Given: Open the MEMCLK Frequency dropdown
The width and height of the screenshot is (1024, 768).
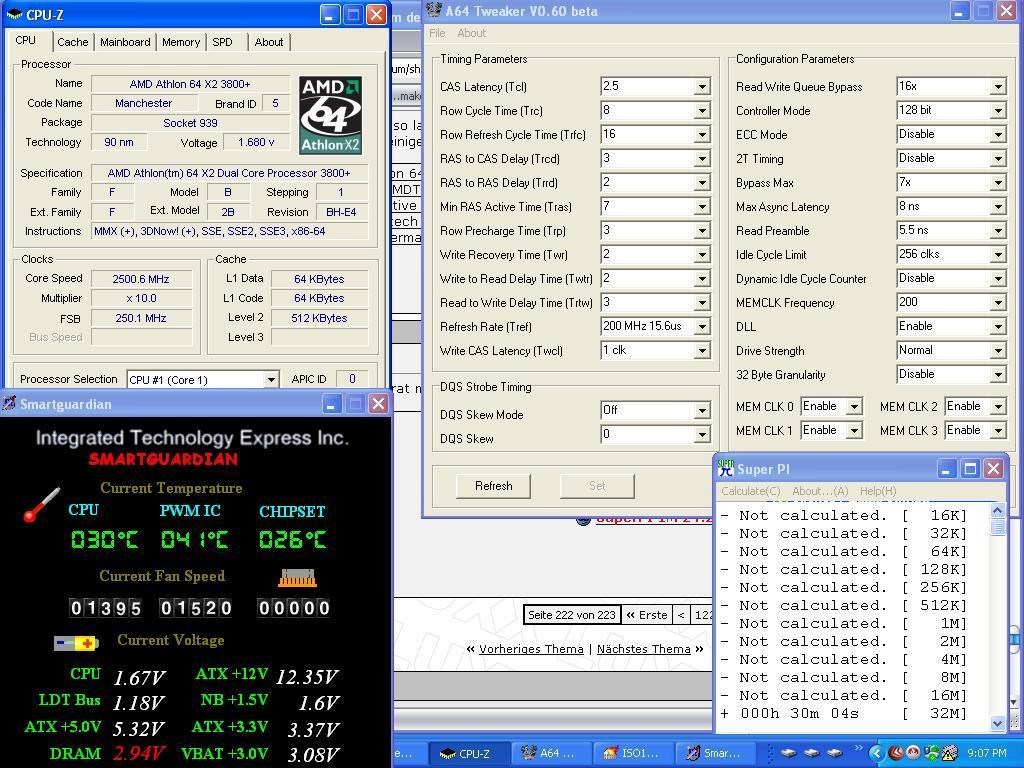Looking at the screenshot, I should [998, 302].
